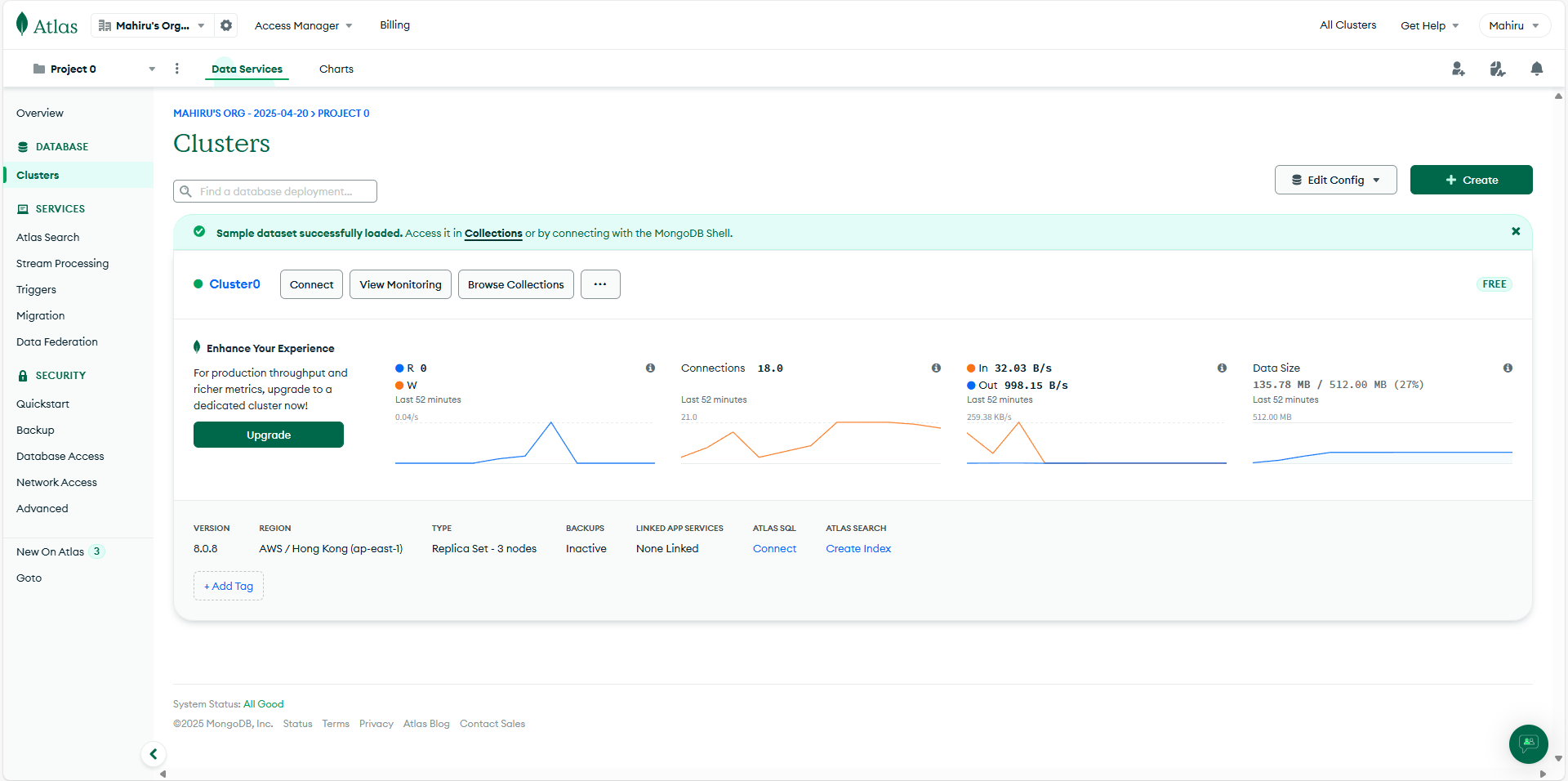Expand the Project 0 selector
The image size is (1568, 781).
pyautogui.click(x=94, y=69)
